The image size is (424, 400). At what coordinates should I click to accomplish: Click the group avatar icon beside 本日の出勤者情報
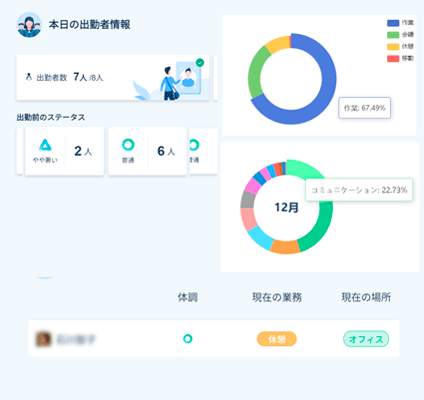click(x=29, y=25)
